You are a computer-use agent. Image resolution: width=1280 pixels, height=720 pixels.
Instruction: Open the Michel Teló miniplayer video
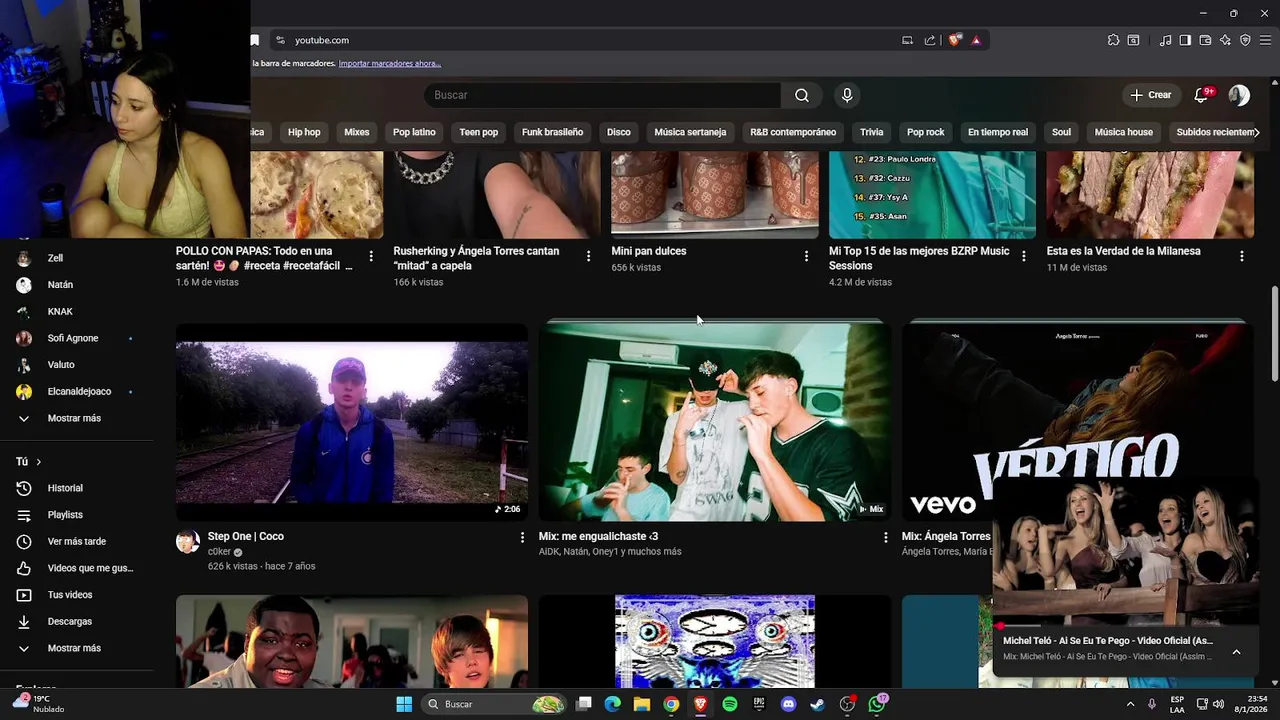(x=1126, y=551)
